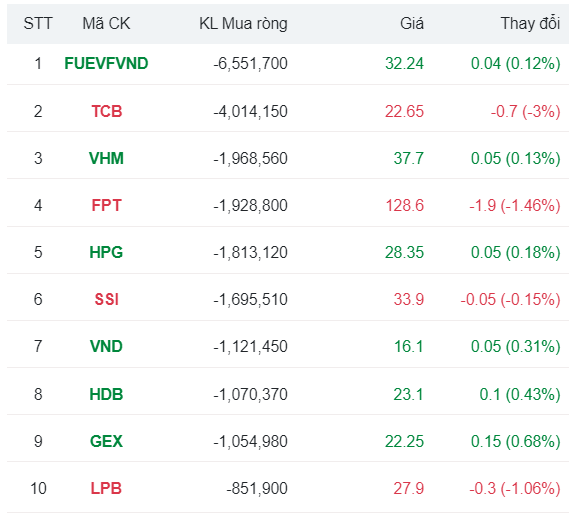Click rank number 2 in TCB row
This screenshot has height=518, width=583.
[38, 111]
